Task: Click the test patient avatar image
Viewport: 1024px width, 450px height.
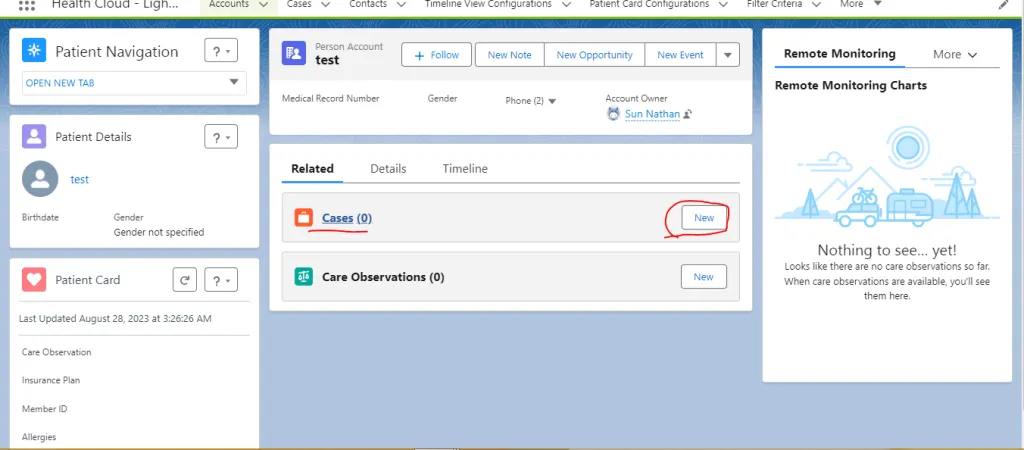Action: pyautogui.click(x=40, y=179)
